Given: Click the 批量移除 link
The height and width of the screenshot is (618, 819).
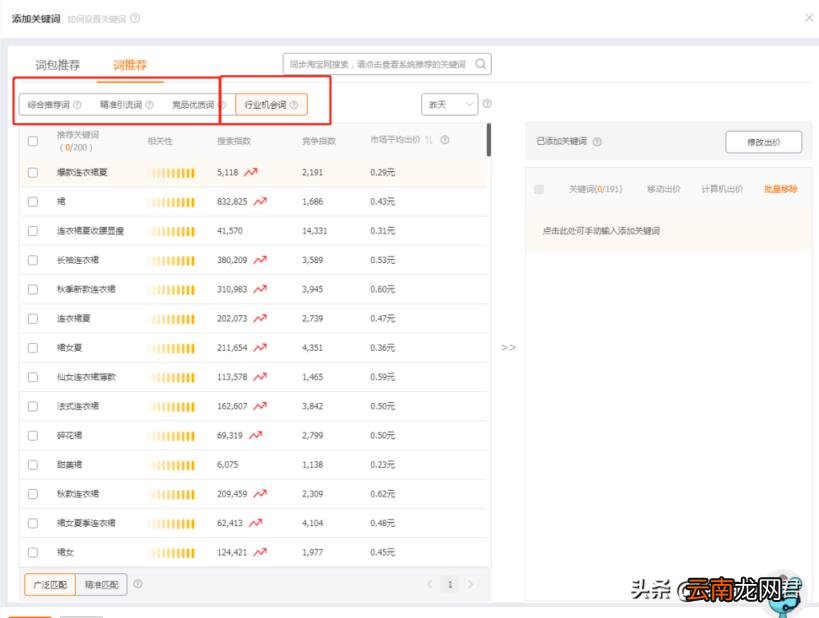Looking at the screenshot, I should click(780, 189).
